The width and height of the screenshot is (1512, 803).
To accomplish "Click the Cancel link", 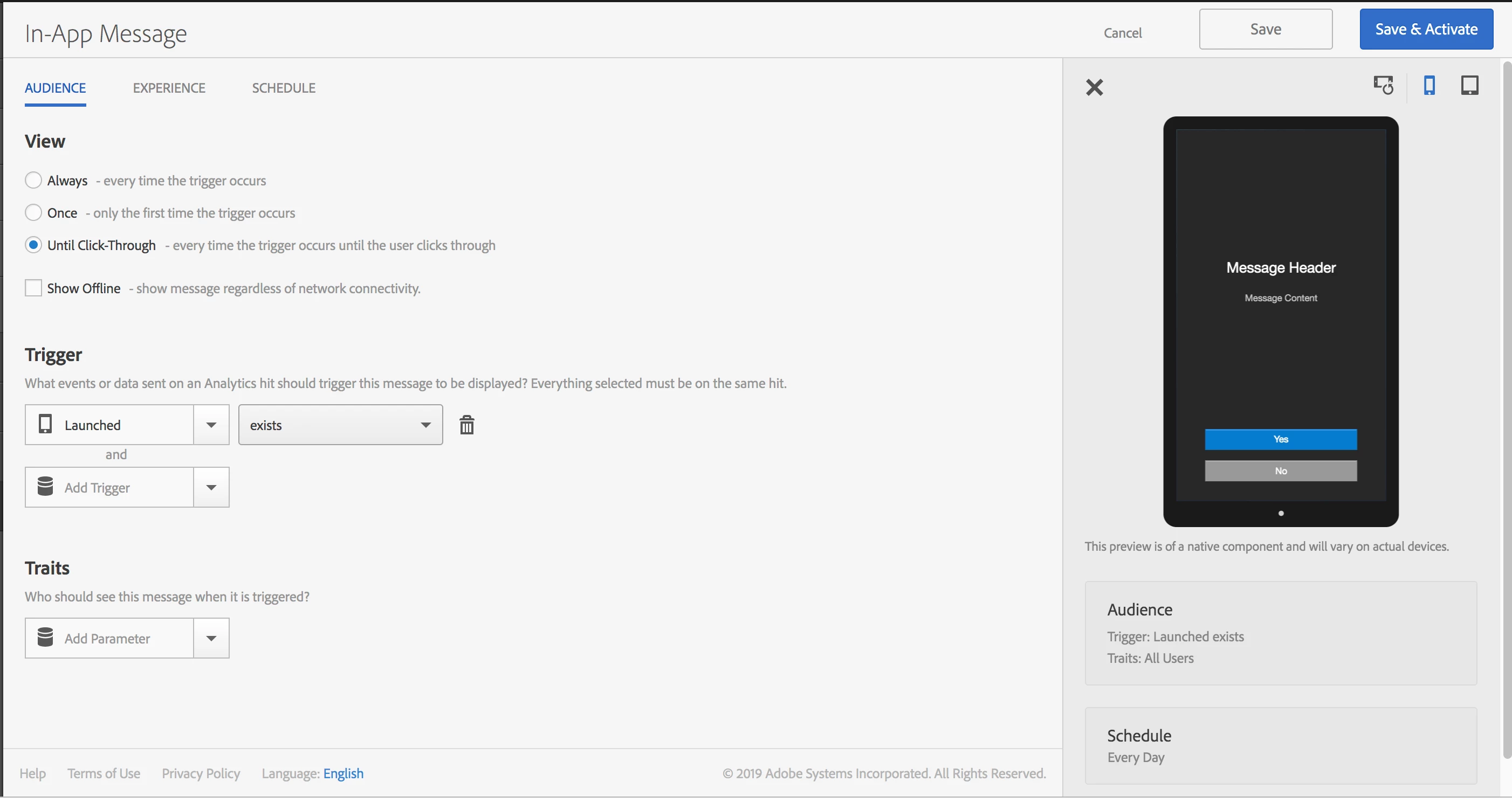I will [x=1122, y=33].
